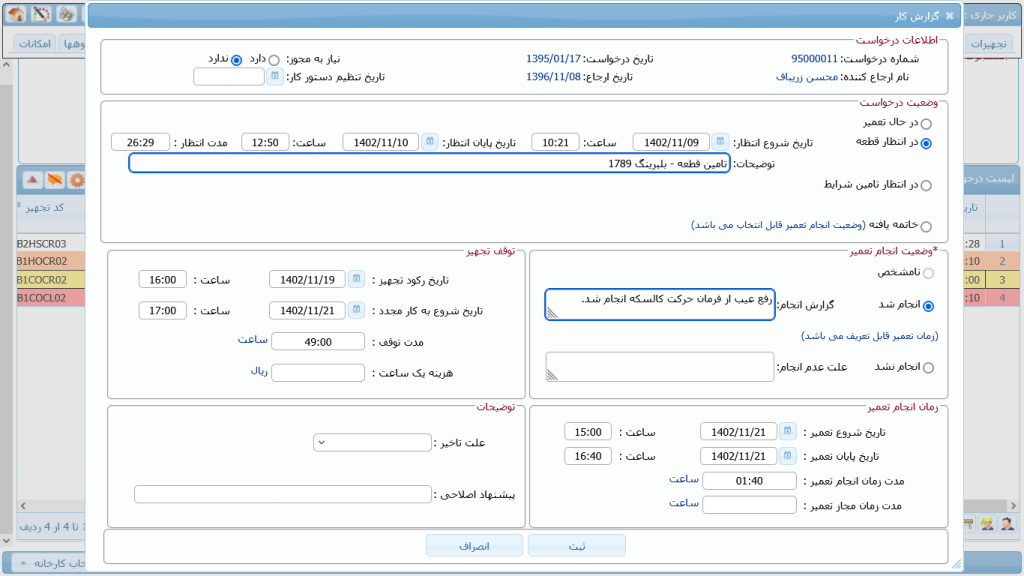Click the home icon in the top toolbar
The height and width of the screenshot is (576, 1024).
(17, 15)
